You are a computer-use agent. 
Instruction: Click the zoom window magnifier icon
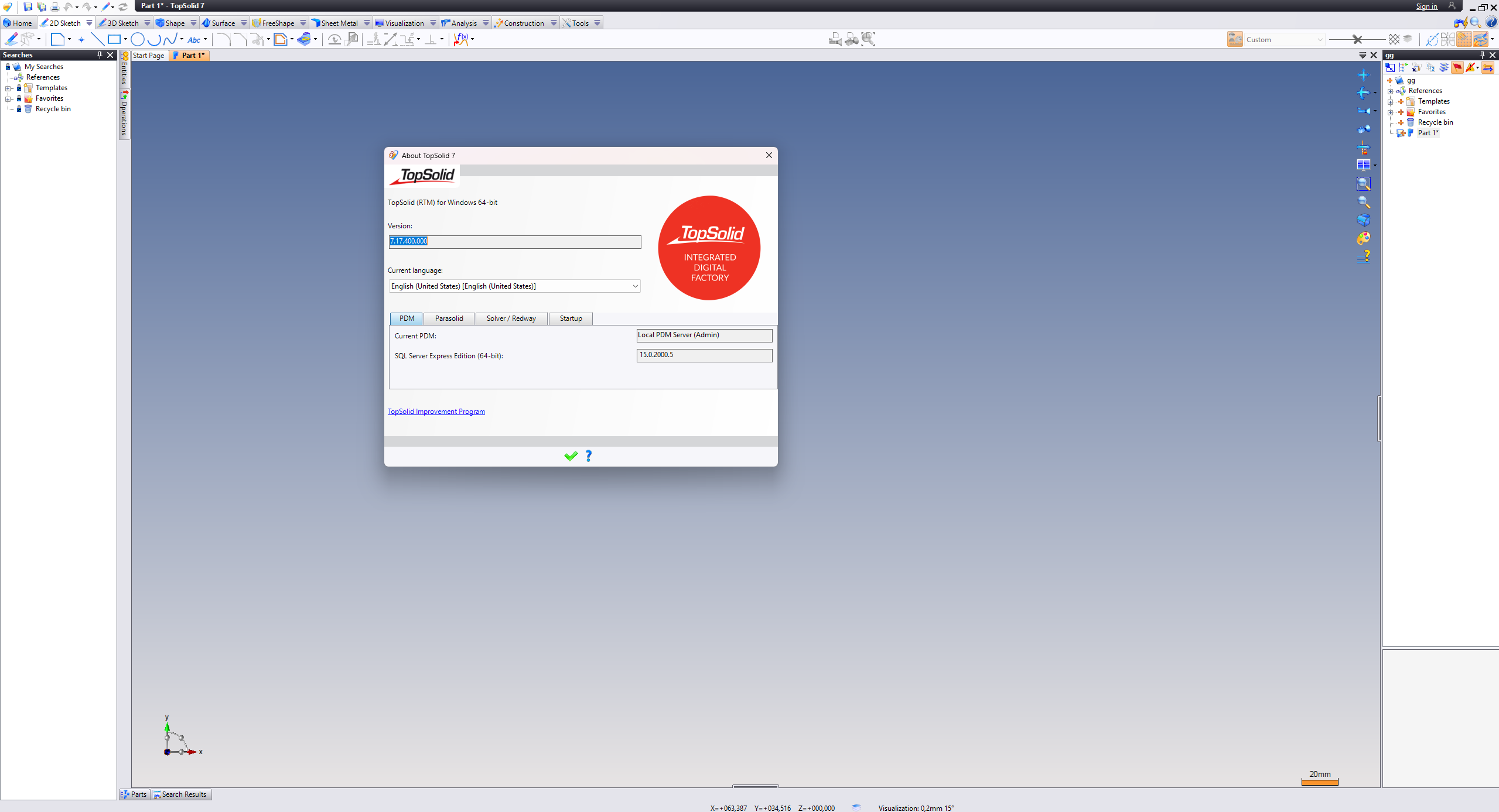(1363, 184)
